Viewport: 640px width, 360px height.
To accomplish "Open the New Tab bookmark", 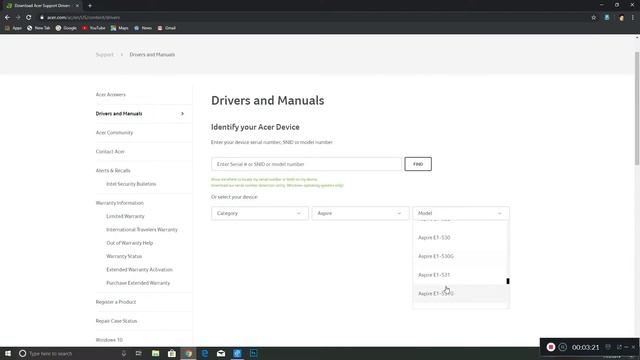I will 38,28.
